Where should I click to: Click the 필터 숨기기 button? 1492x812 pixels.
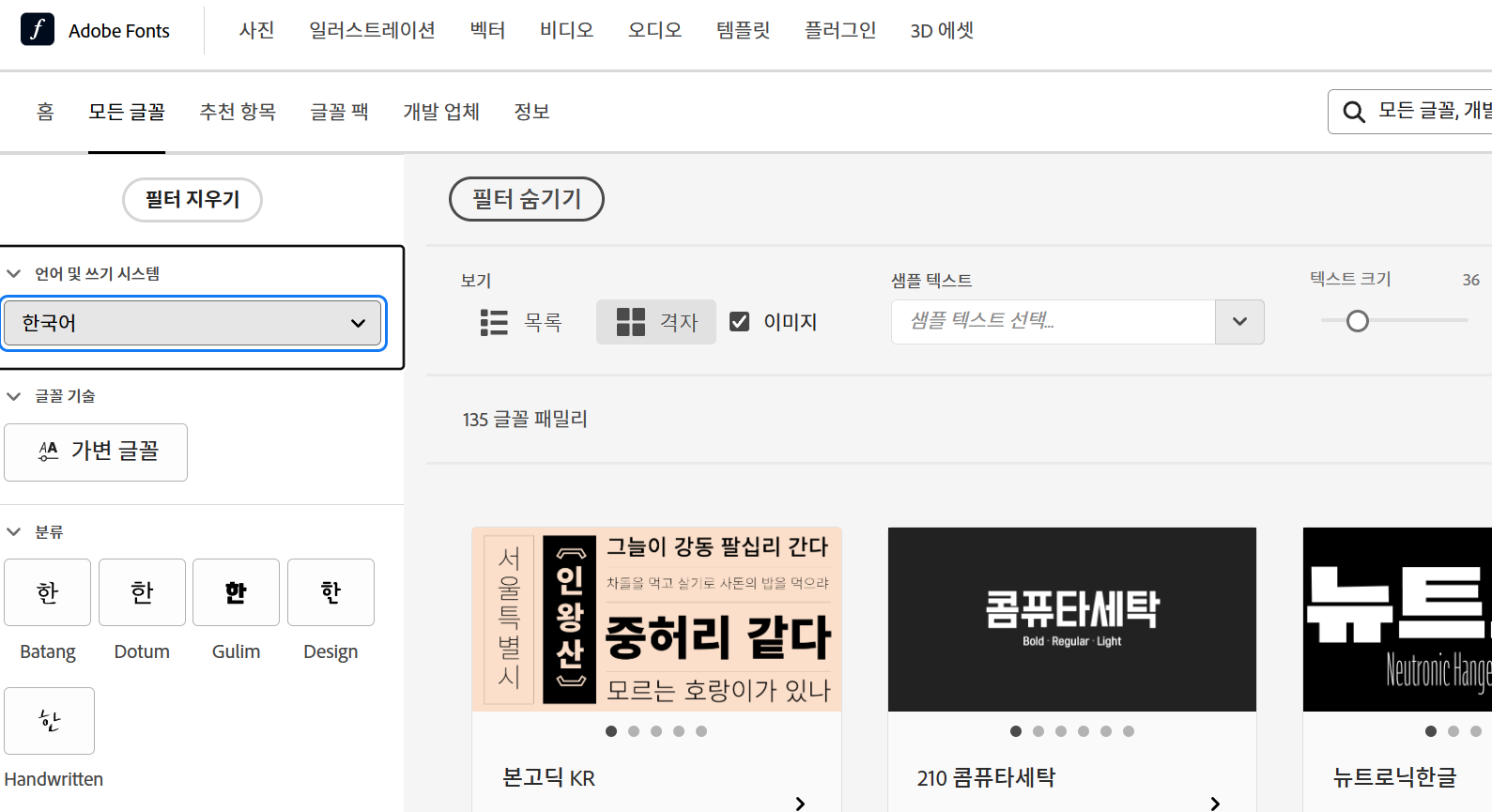coord(527,199)
